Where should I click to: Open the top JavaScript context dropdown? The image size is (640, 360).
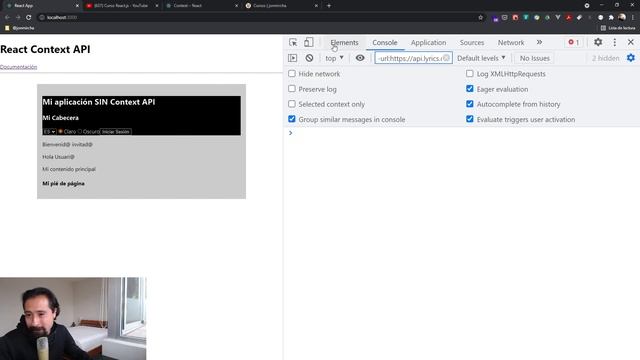pyautogui.click(x=334, y=58)
